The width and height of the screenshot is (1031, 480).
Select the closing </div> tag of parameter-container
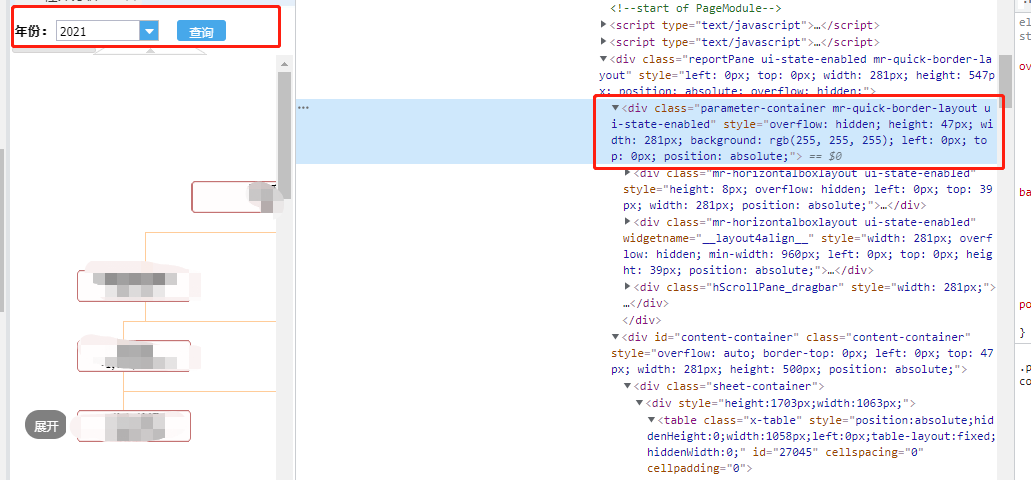click(x=642, y=320)
